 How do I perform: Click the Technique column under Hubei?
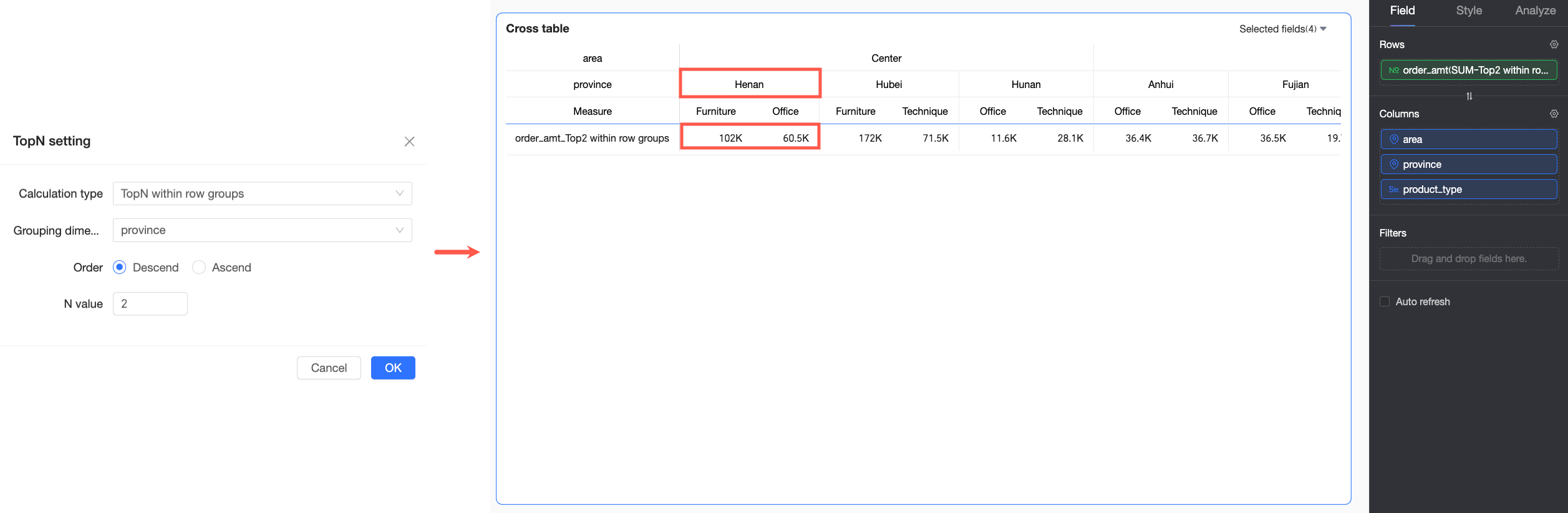(x=925, y=111)
